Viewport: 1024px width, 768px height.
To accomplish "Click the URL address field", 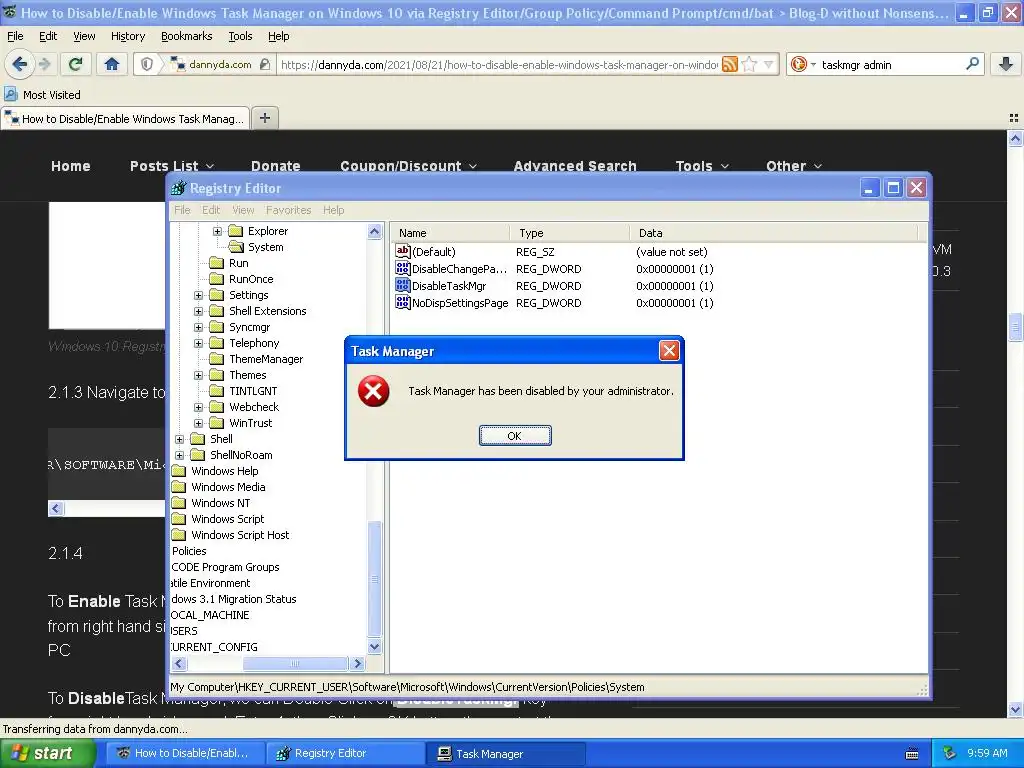I will (499, 64).
